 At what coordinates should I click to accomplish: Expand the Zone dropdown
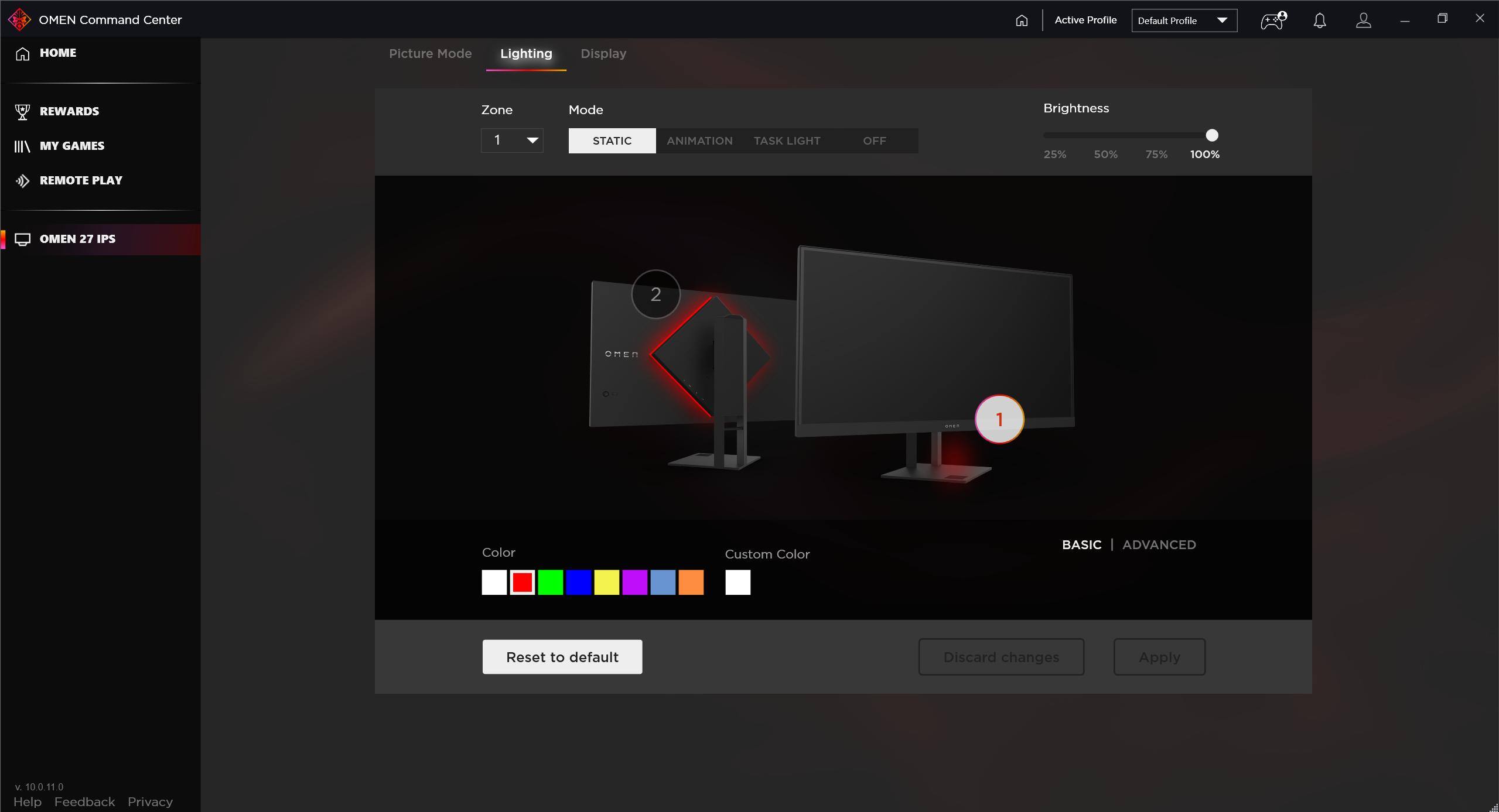coord(512,141)
